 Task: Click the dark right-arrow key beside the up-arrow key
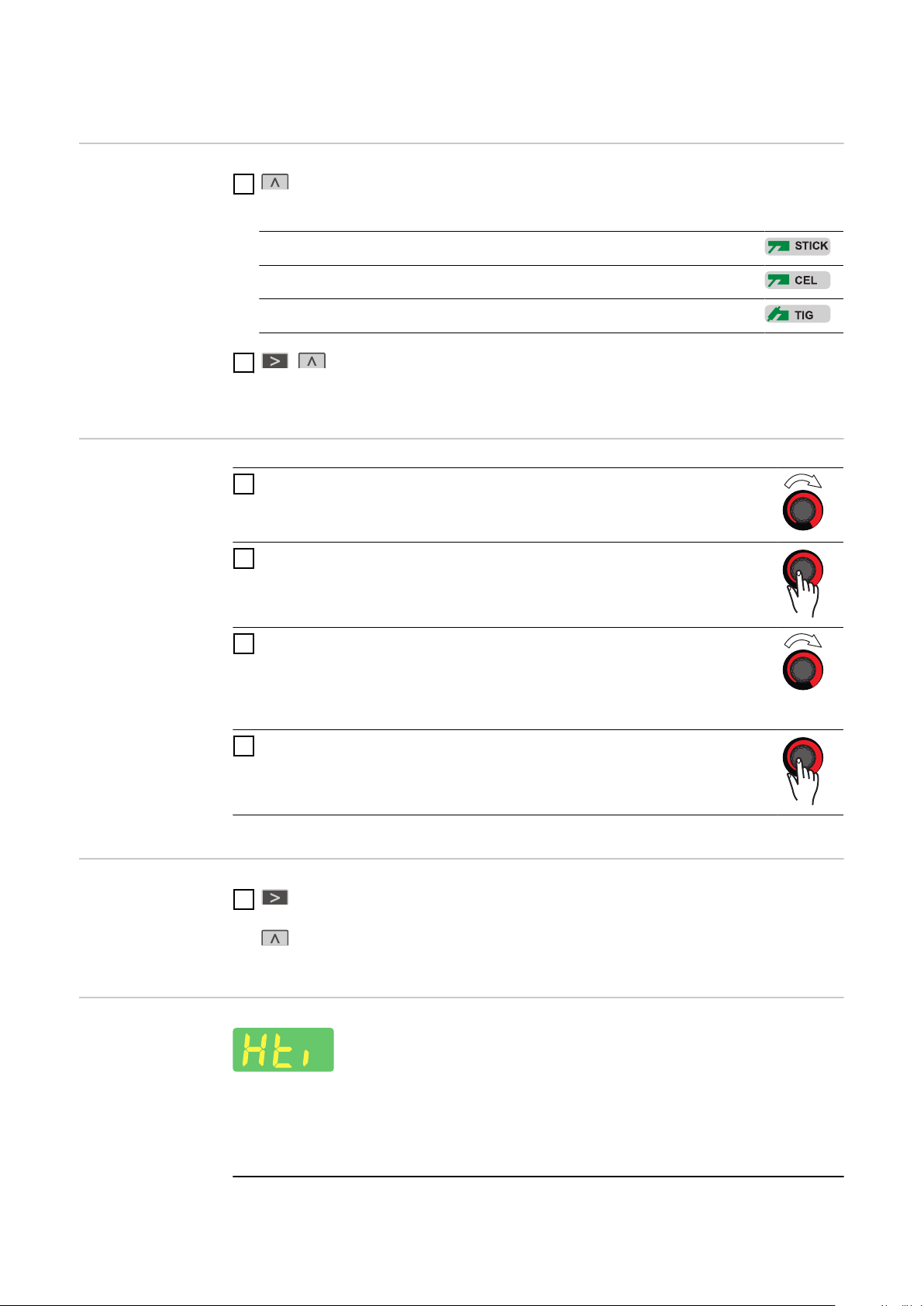pyautogui.click(x=275, y=360)
